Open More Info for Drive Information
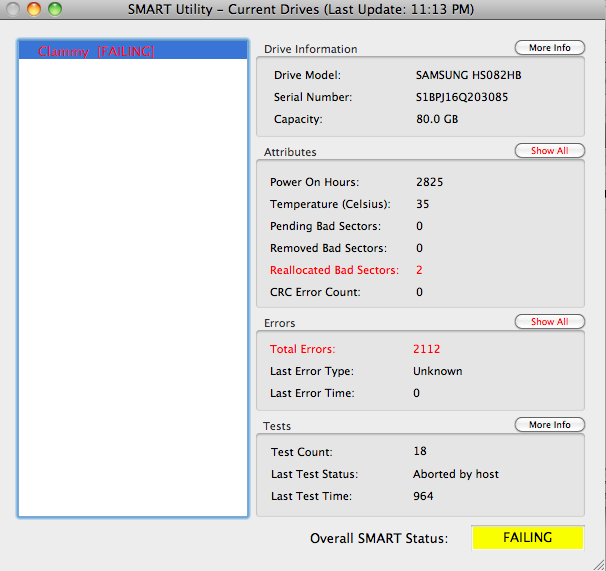 pyautogui.click(x=550, y=48)
